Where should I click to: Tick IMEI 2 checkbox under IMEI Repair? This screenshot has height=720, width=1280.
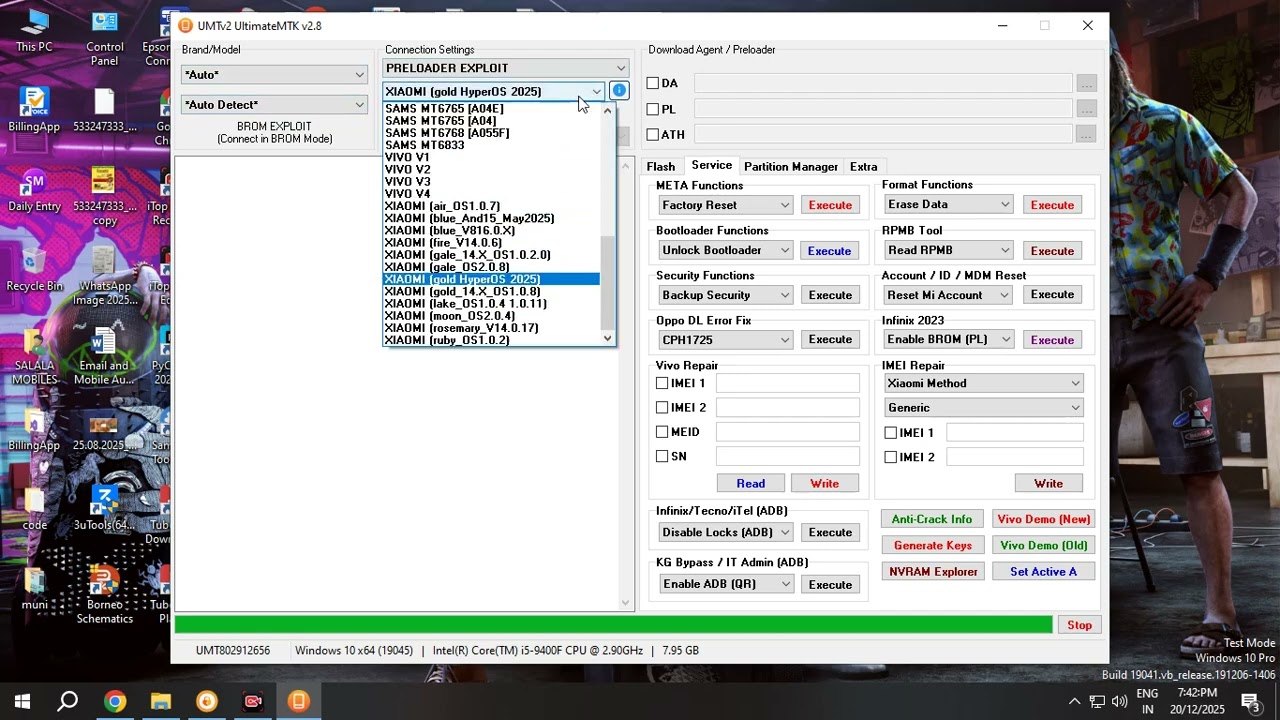tap(891, 457)
